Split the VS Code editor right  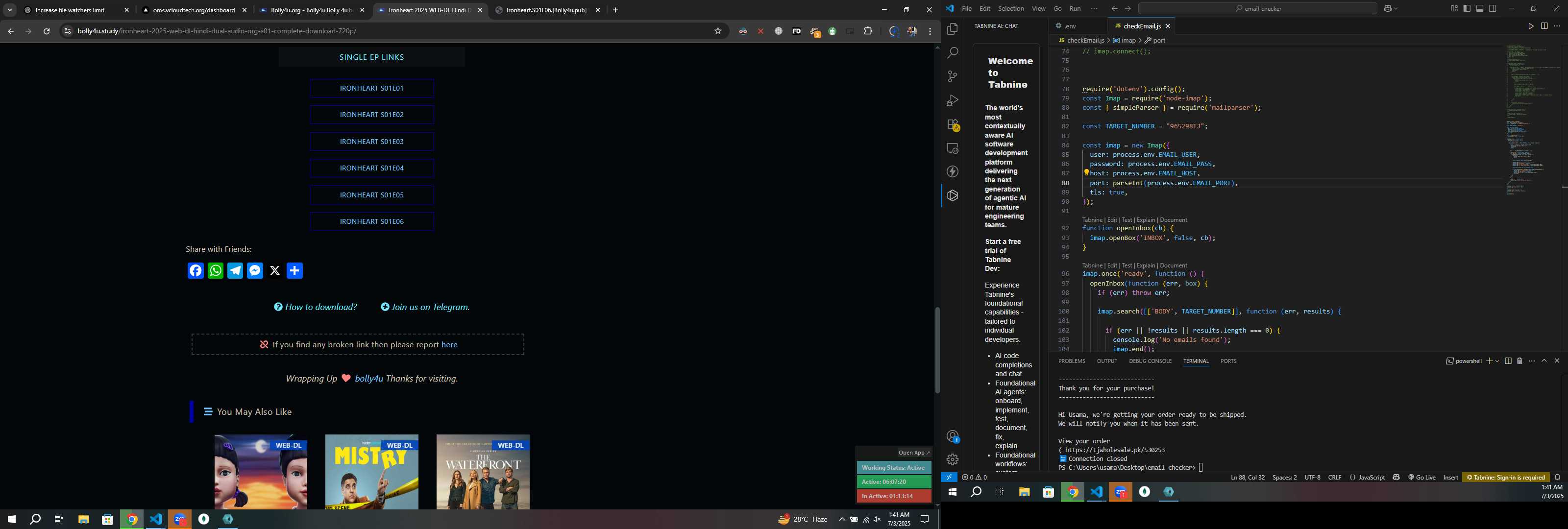(1544, 26)
